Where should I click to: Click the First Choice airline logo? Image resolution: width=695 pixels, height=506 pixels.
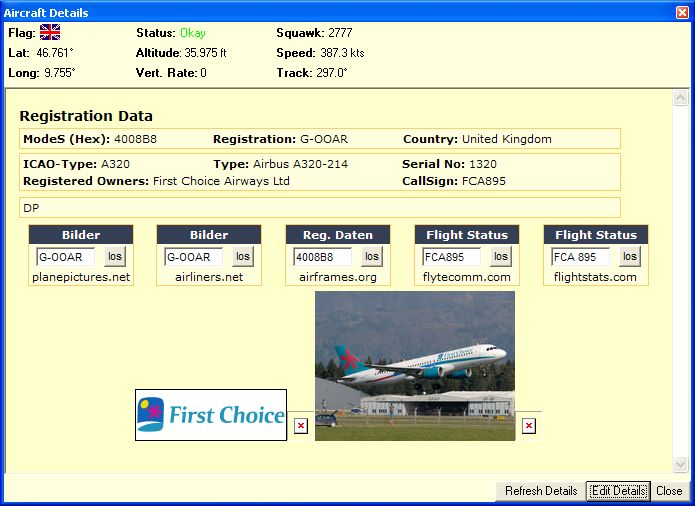click(x=211, y=415)
